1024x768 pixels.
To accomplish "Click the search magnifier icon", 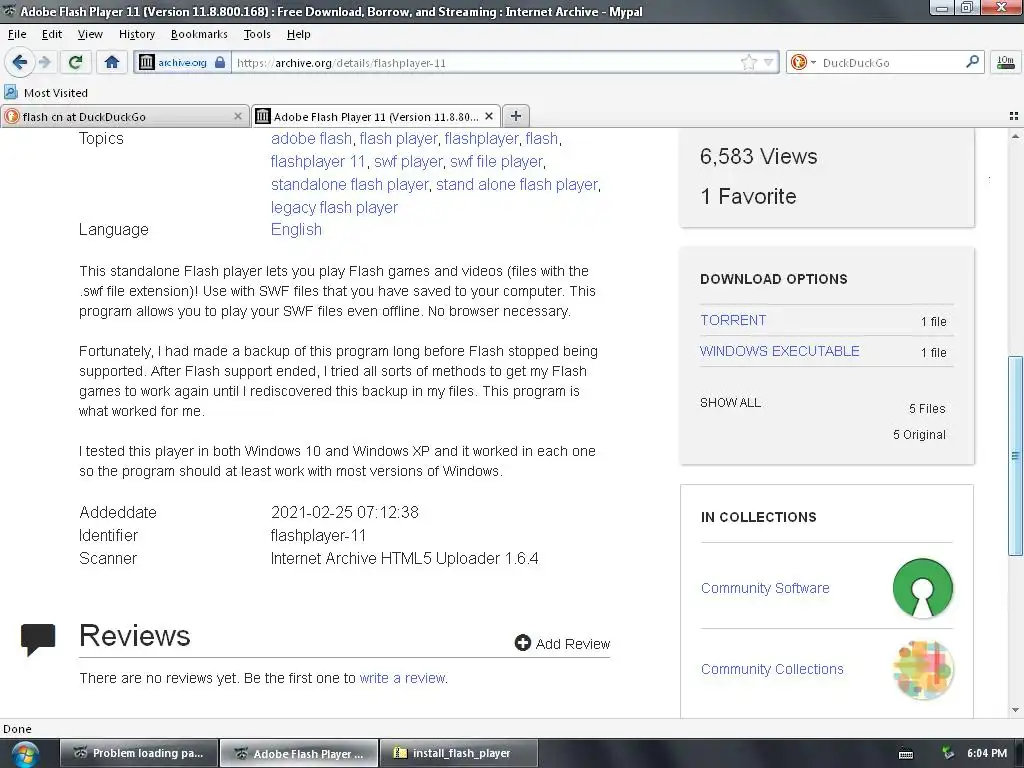I will 972,62.
